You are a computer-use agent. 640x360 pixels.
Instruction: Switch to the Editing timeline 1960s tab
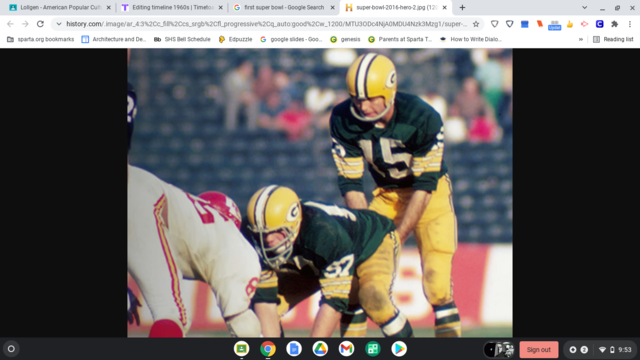click(x=171, y=7)
